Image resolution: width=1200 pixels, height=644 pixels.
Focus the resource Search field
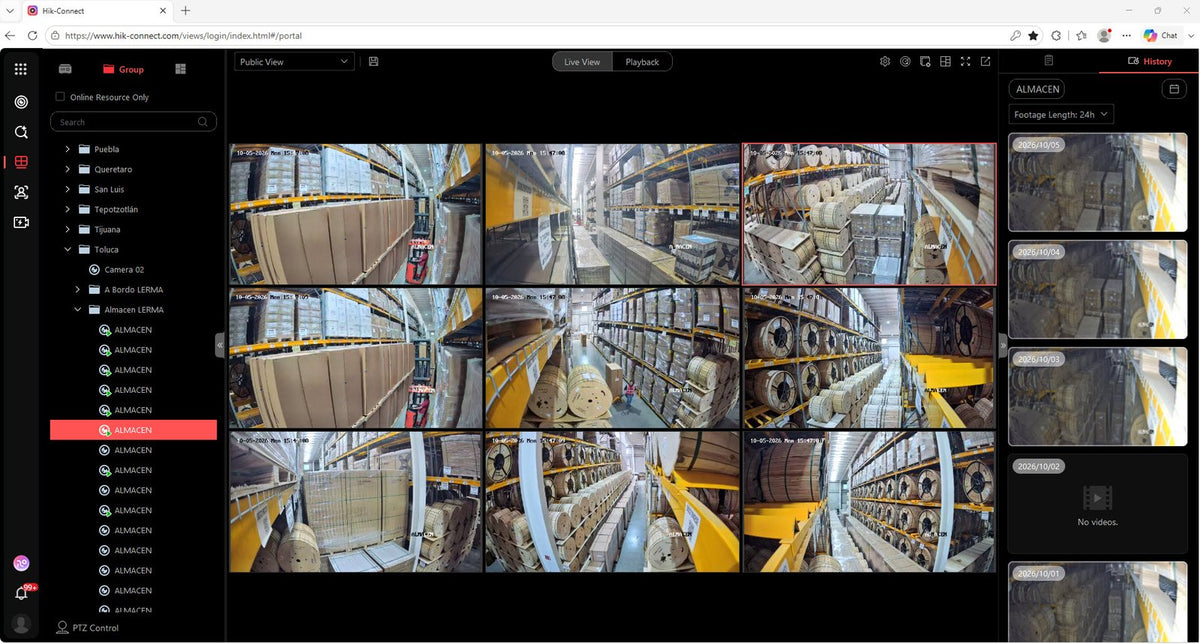(133, 122)
